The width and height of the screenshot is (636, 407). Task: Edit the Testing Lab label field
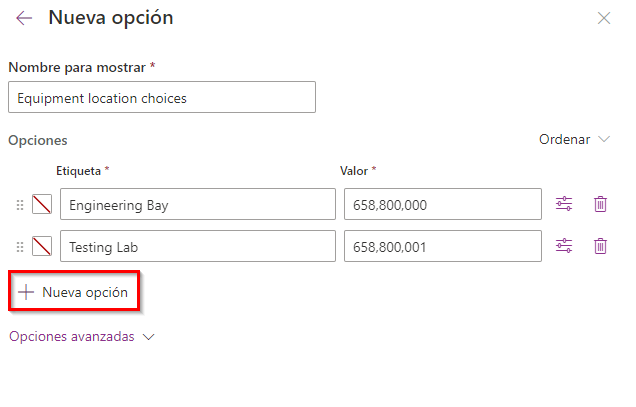pos(198,246)
